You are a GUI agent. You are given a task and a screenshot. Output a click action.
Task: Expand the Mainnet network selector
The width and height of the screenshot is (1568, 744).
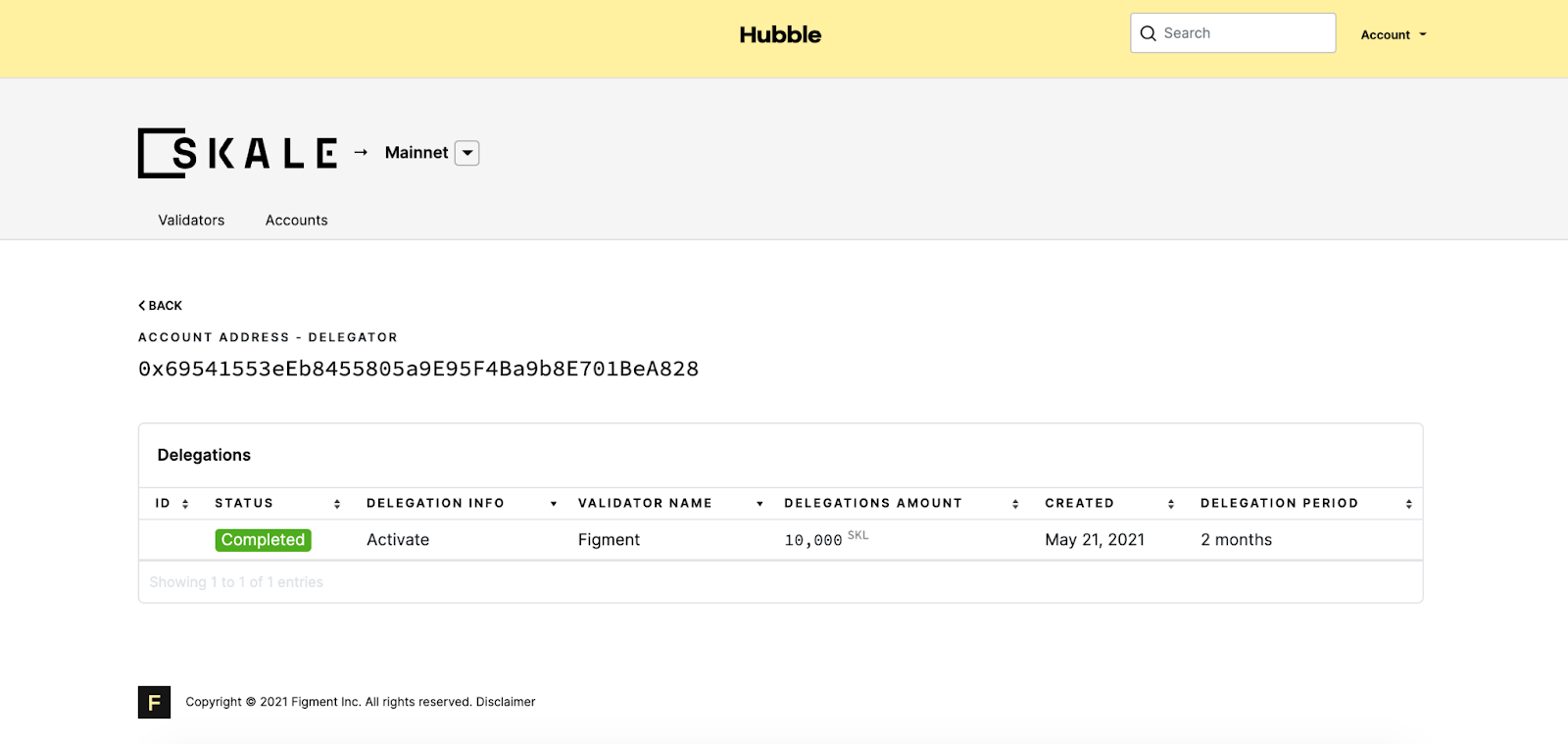point(467,153)
